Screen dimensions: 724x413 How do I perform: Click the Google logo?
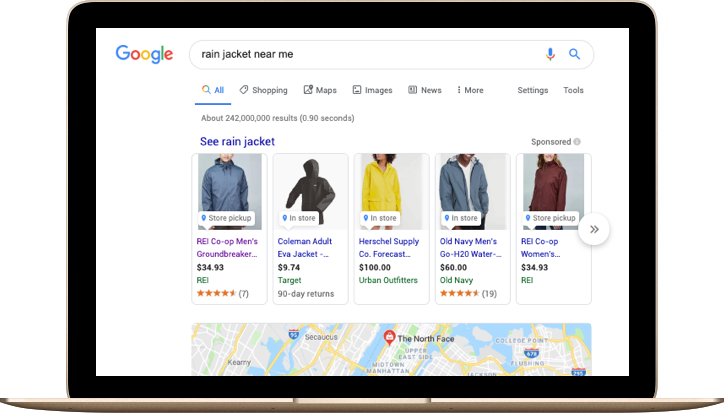(144, 54)
